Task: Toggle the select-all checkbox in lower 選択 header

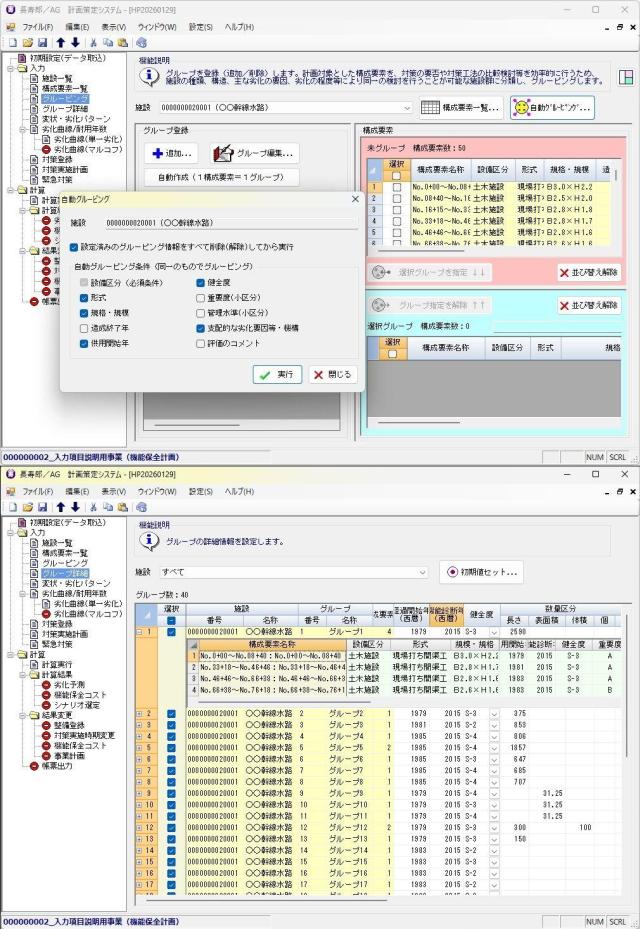Action: (171, 620)
